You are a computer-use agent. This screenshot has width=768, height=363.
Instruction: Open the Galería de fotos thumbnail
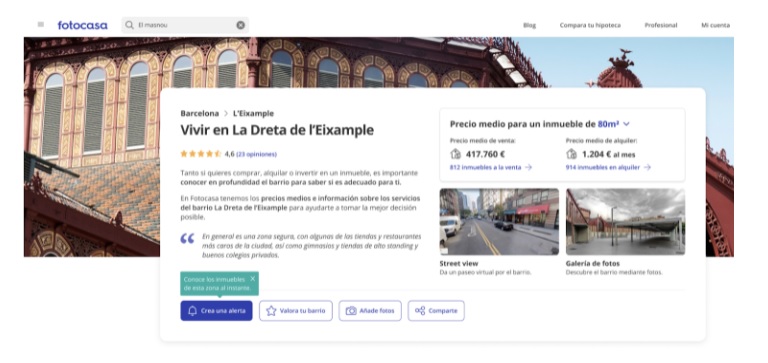(x=625, y=222)
